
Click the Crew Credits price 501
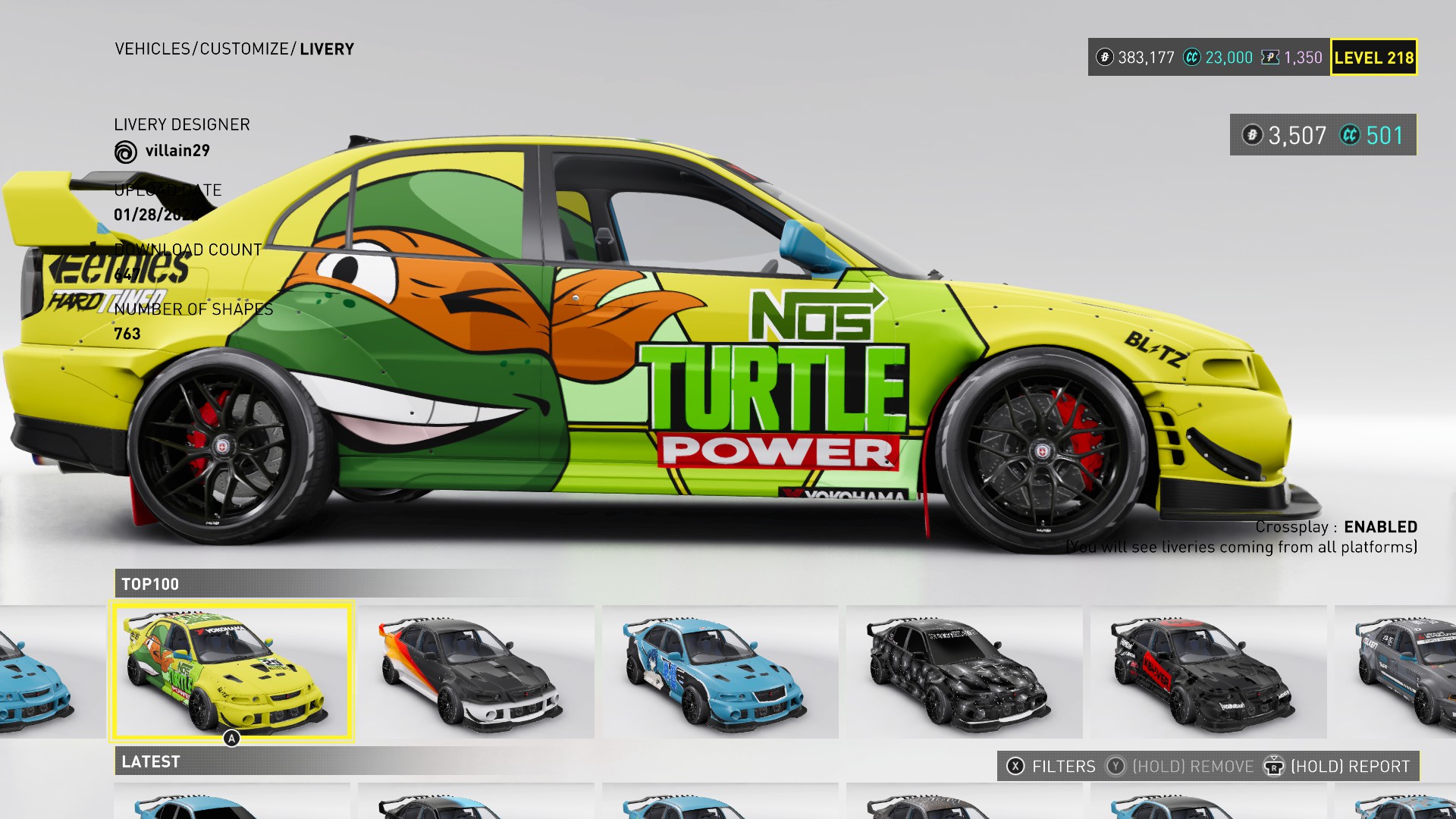pos(1385,136)
